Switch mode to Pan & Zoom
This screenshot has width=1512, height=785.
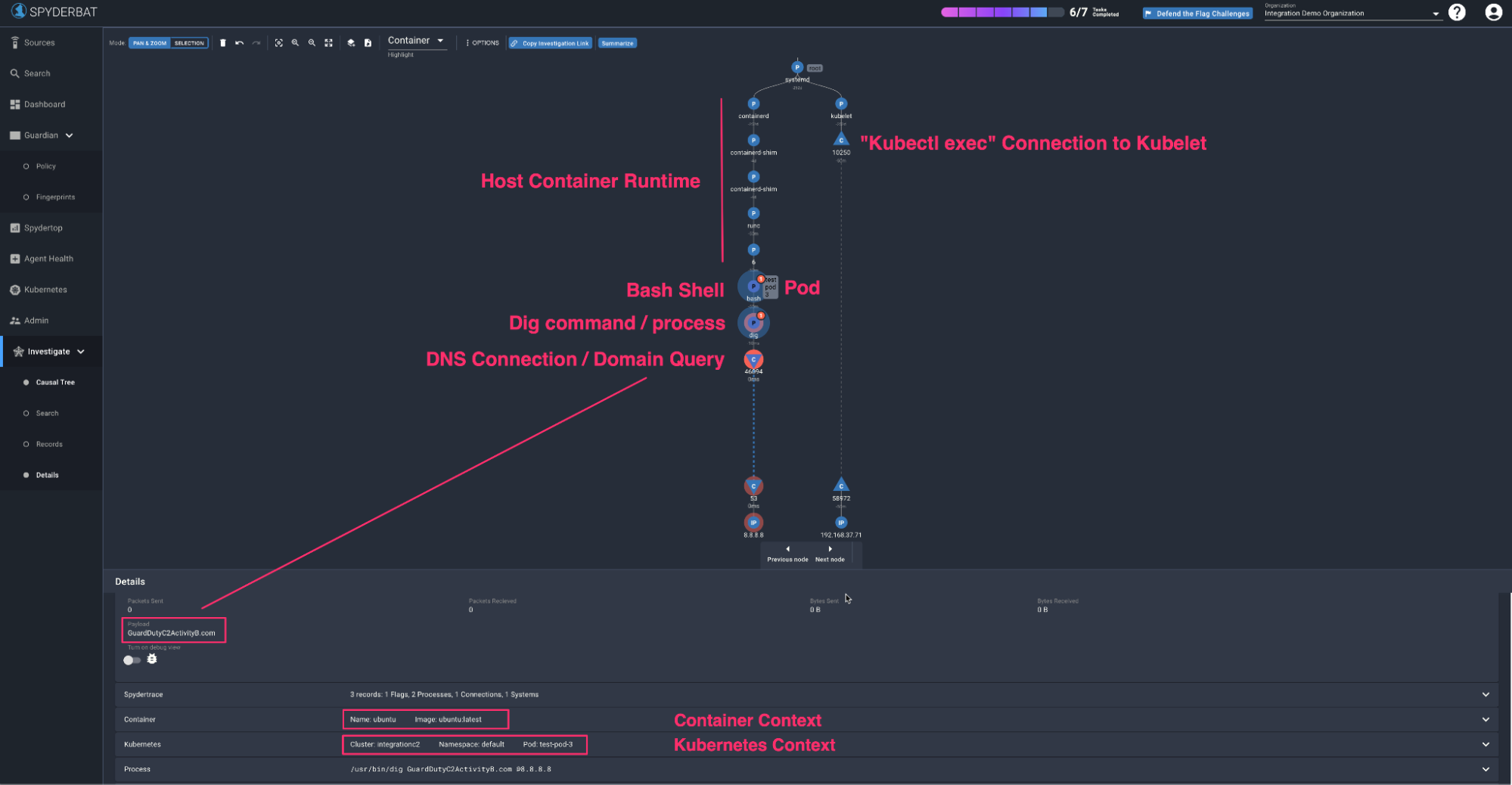150,43
